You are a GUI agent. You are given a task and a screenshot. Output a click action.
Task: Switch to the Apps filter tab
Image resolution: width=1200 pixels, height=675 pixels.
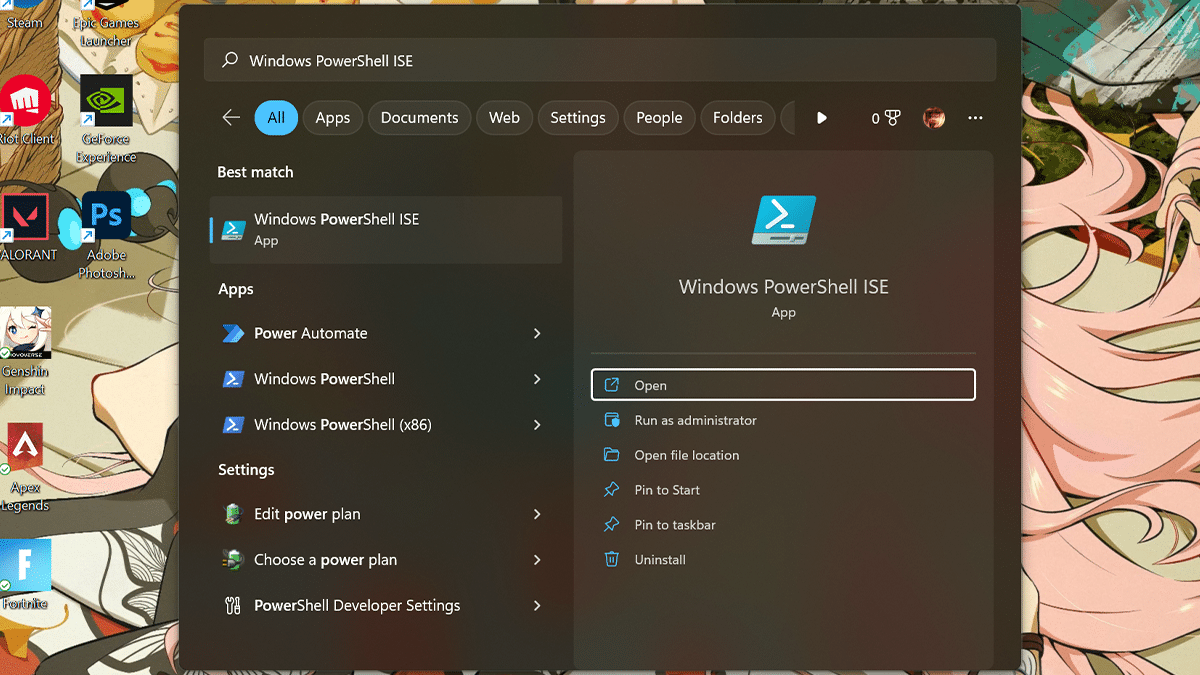pyautogui.click(x=332, y=118)
